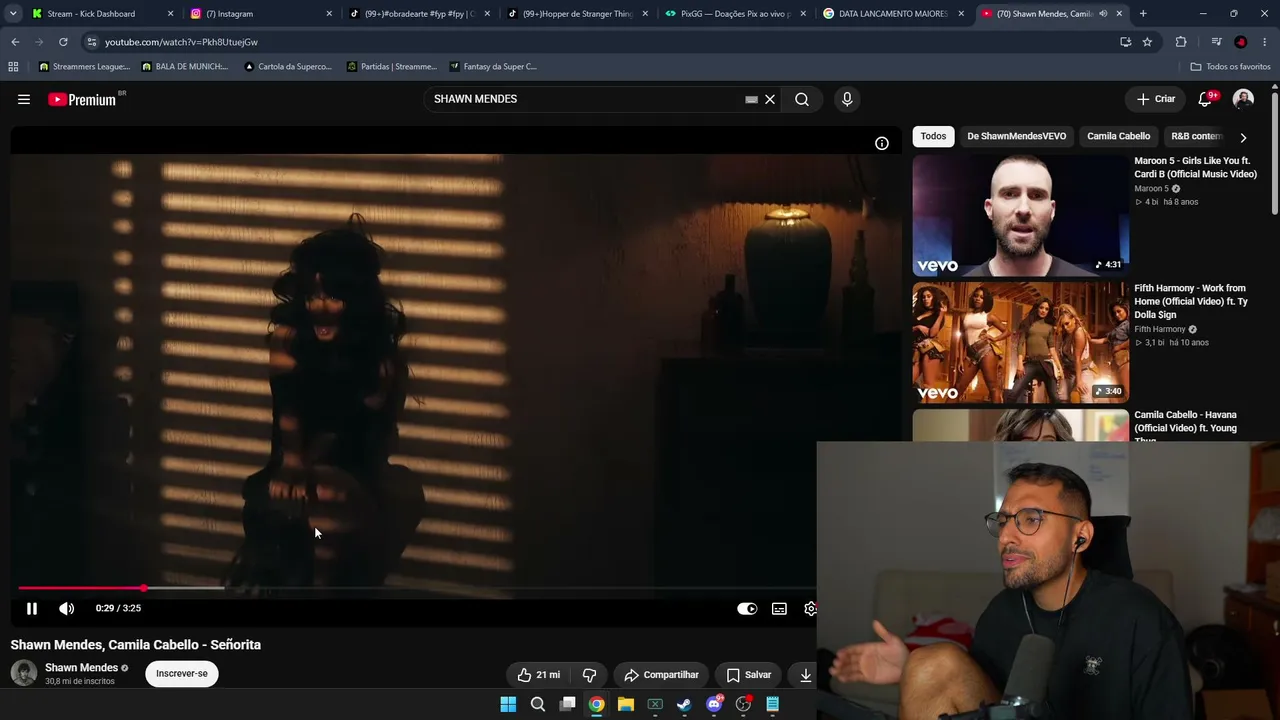Open the BALA DE MUNICH bookmark
The height and width of the screenshot is (720, 1280).
pyautogui.click(x=185, y=67)
